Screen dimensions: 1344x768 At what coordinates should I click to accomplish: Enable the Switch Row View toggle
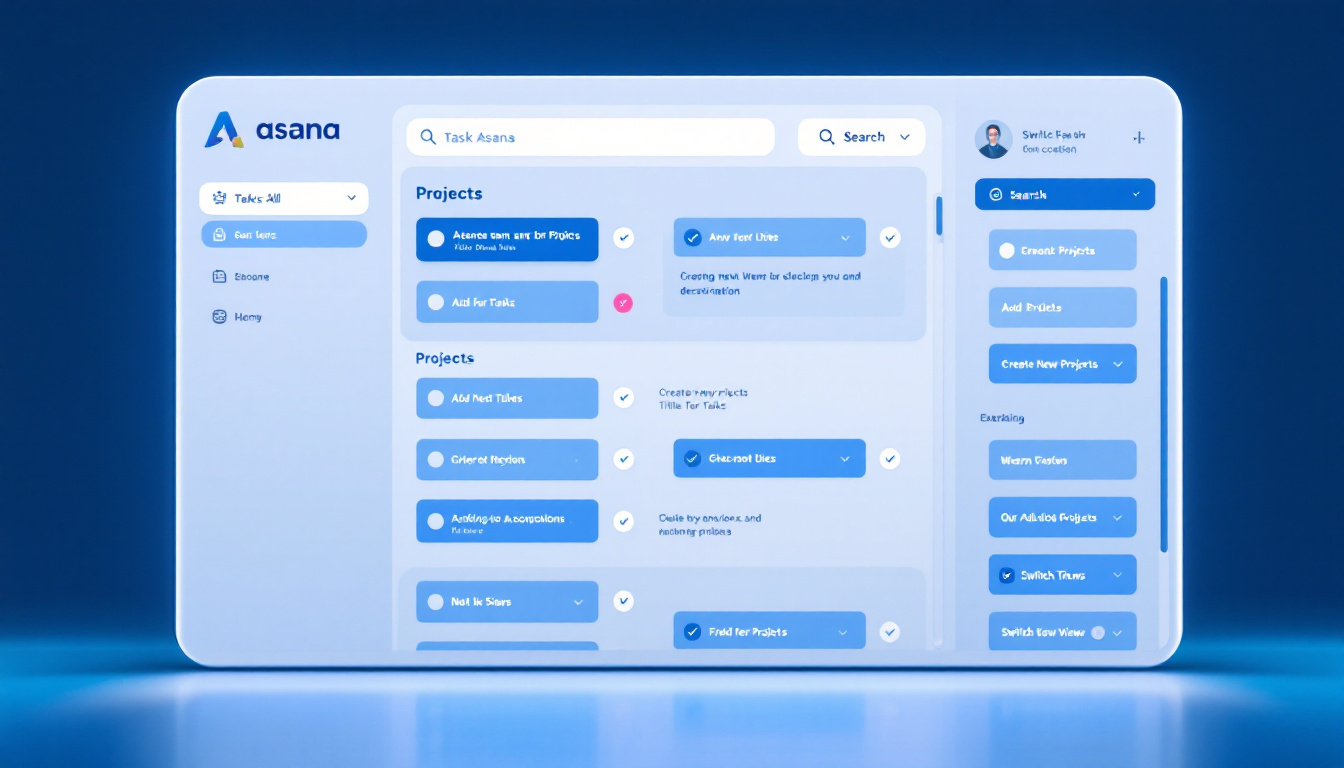point(1096,631)
